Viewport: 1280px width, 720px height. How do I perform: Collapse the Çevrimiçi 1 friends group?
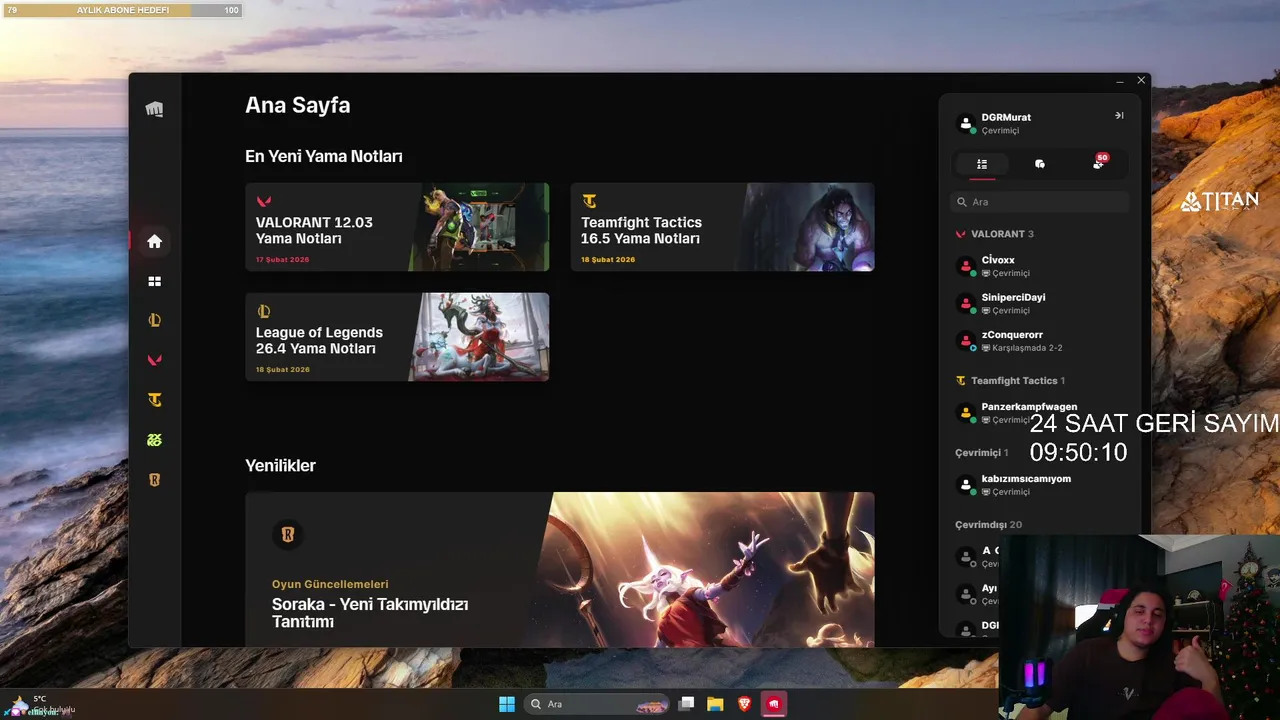click(981, 453)
